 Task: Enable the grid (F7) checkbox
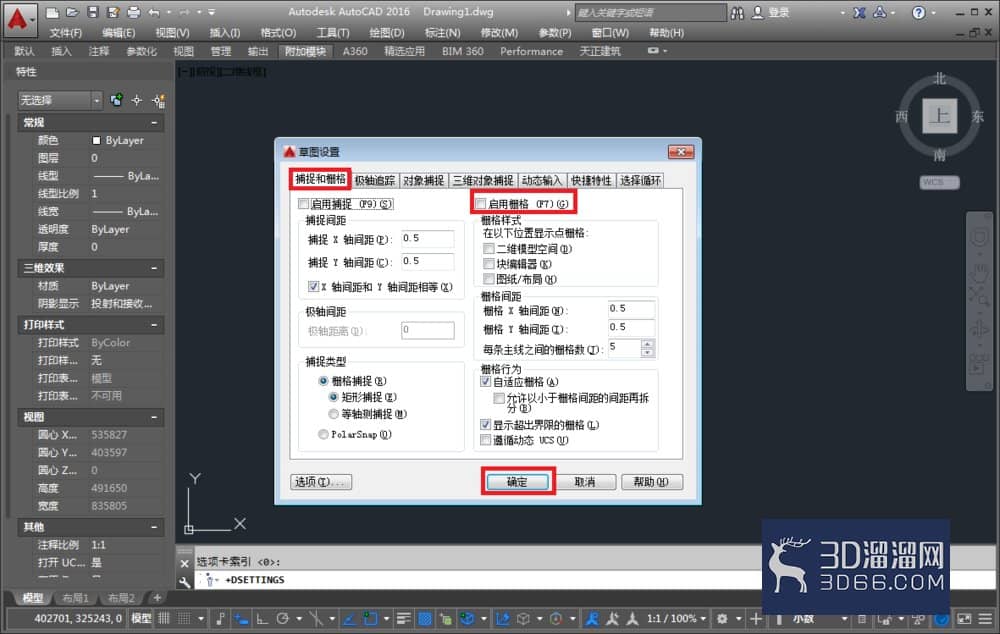click(x=480, y=204)
